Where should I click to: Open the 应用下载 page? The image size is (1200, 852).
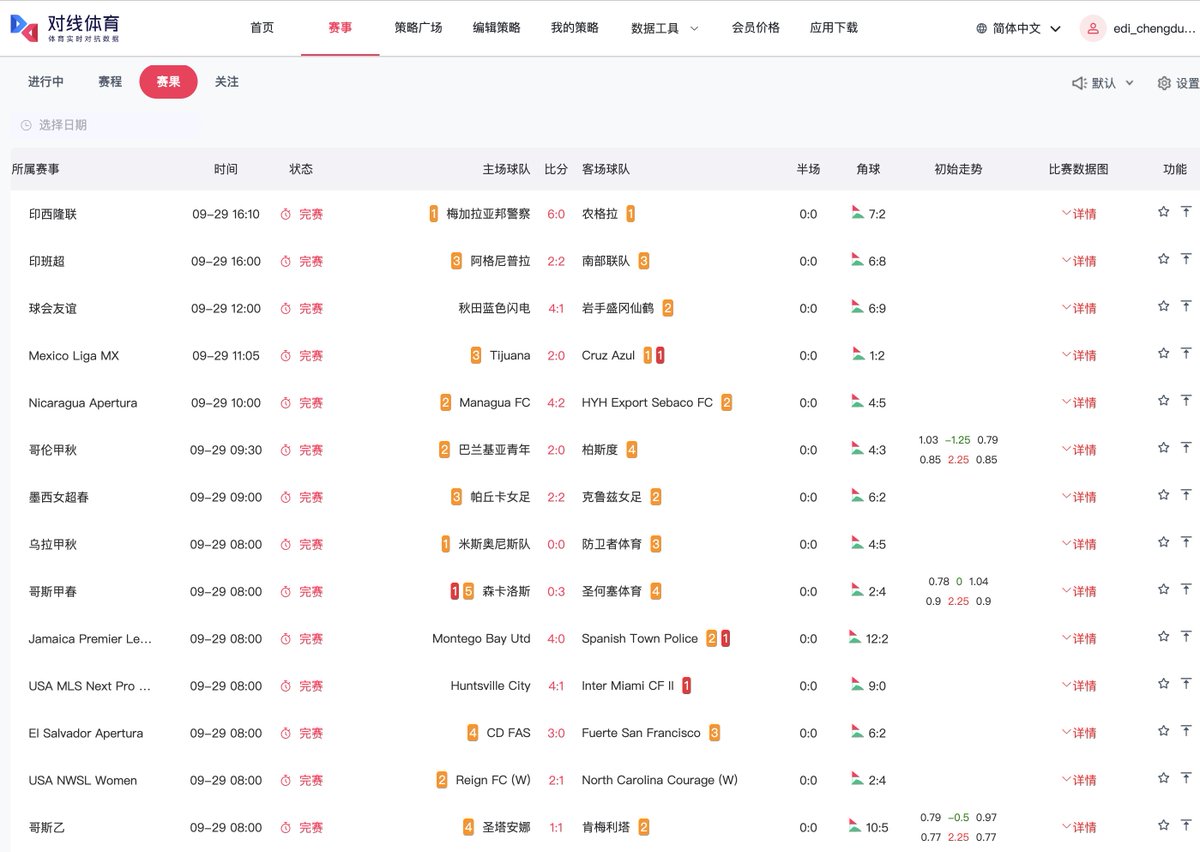(x=834, y=28)
